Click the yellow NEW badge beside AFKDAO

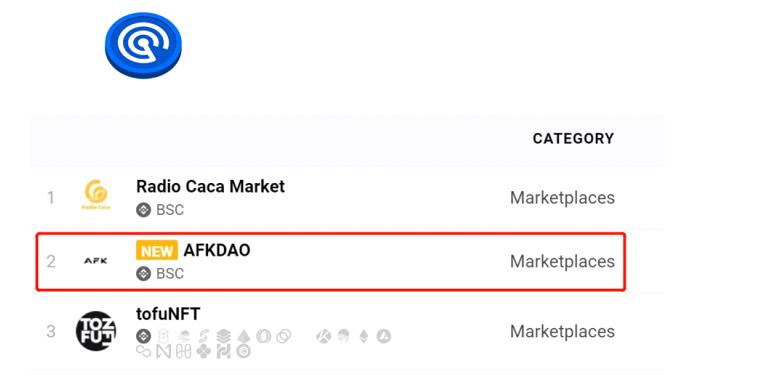coord(157,250)
